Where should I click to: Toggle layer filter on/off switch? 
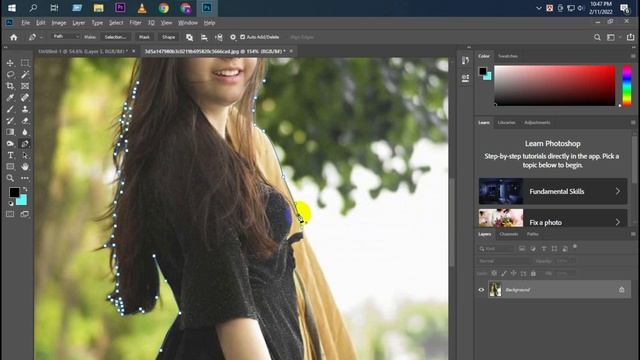point(575,247)
